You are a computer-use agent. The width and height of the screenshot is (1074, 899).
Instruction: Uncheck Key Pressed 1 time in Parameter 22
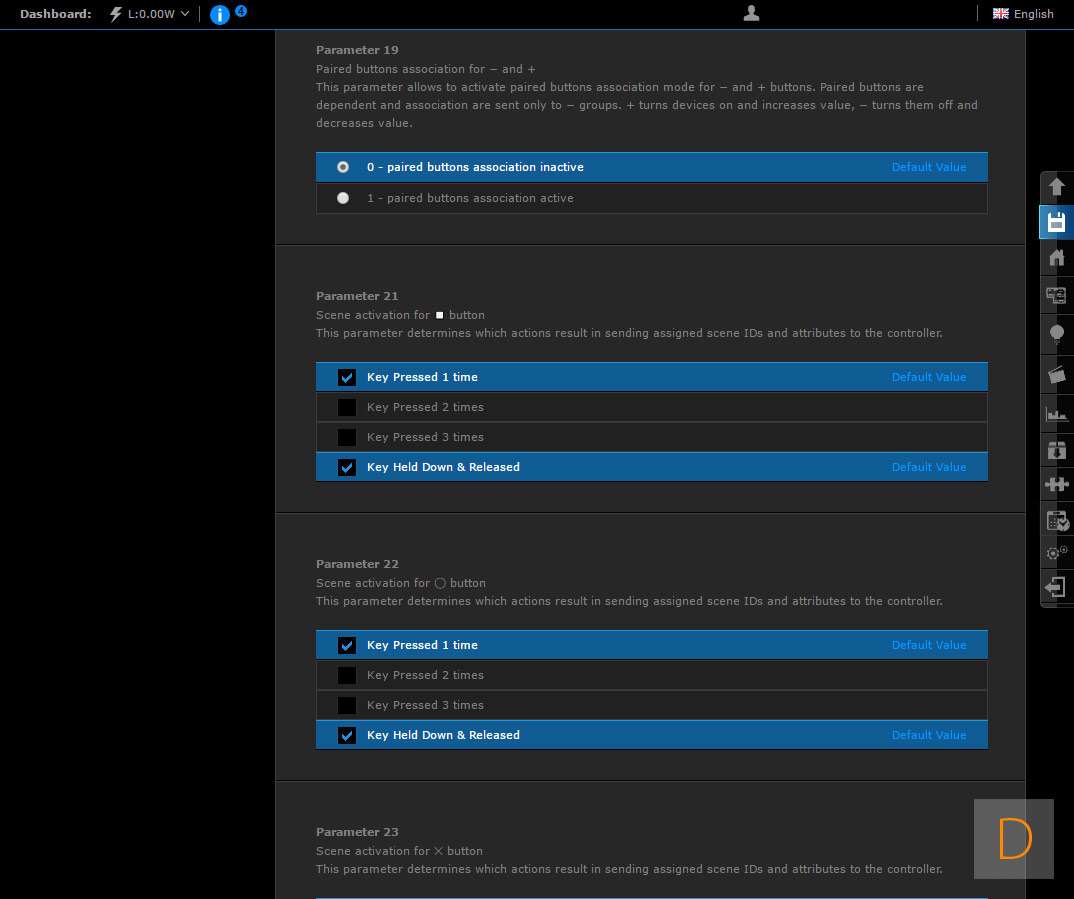coord(347,646)
